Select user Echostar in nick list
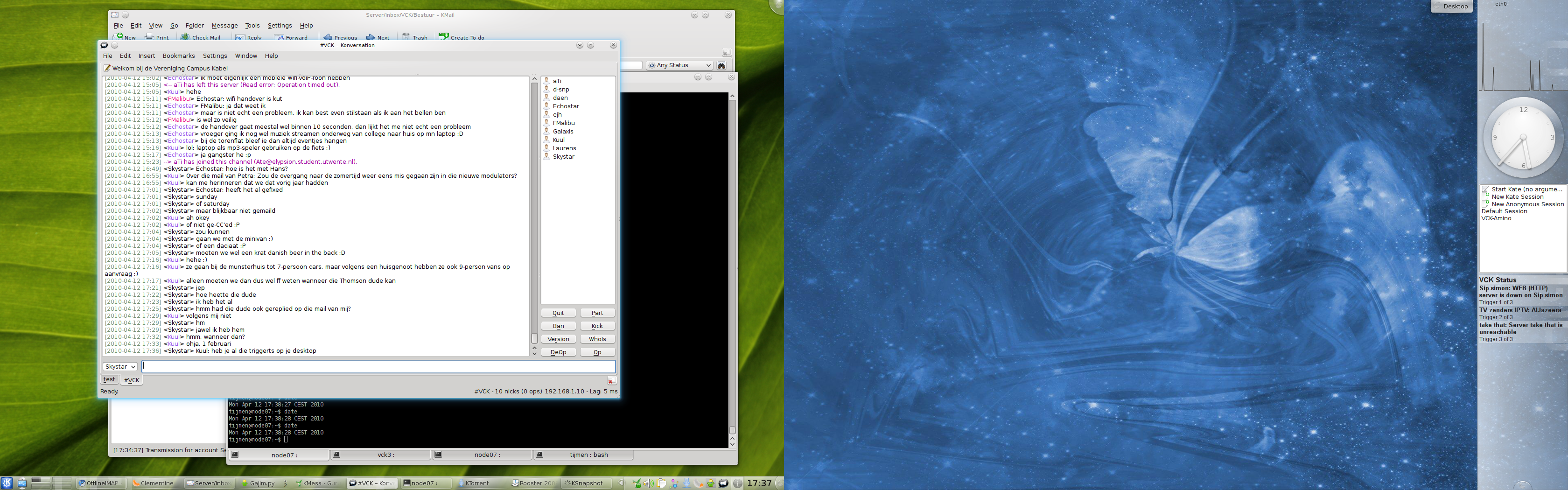1568x490 pixels. [x=566, y=106]
